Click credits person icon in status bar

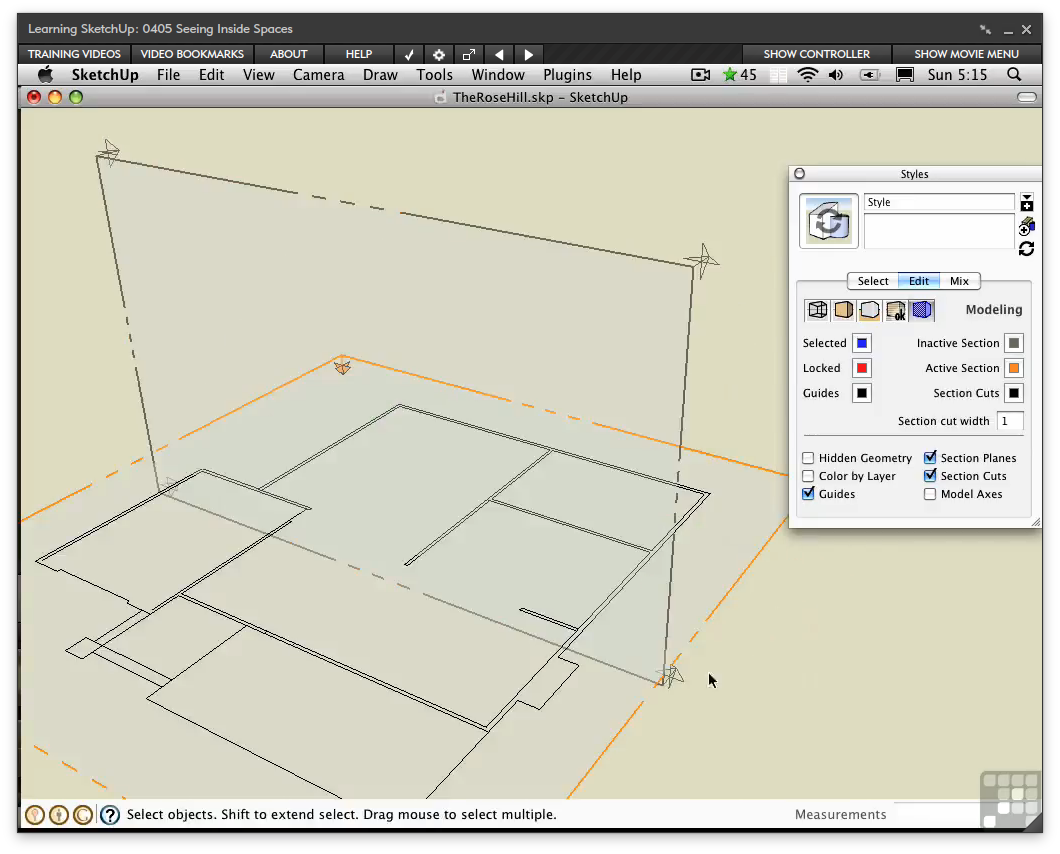pyautogui.click(x=59, y=815)
